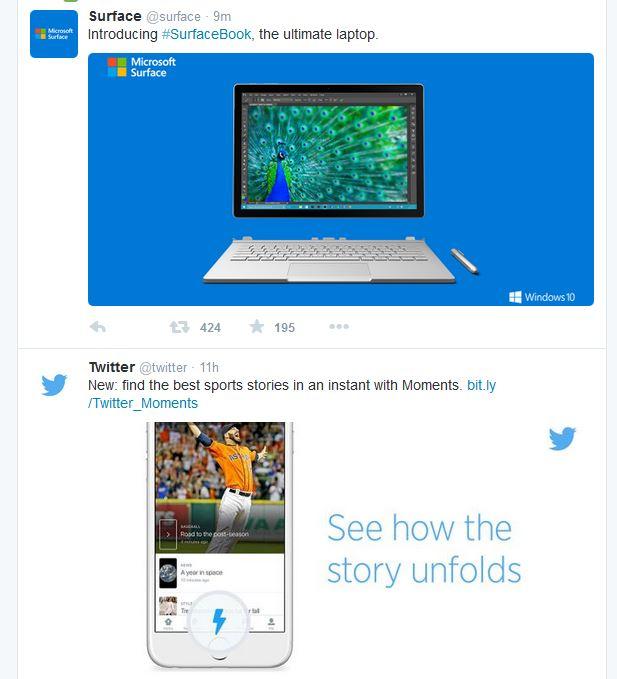Expand the Surface Book laptop image
Viewport: 617px width, 679px height.
tap(341, 179)
